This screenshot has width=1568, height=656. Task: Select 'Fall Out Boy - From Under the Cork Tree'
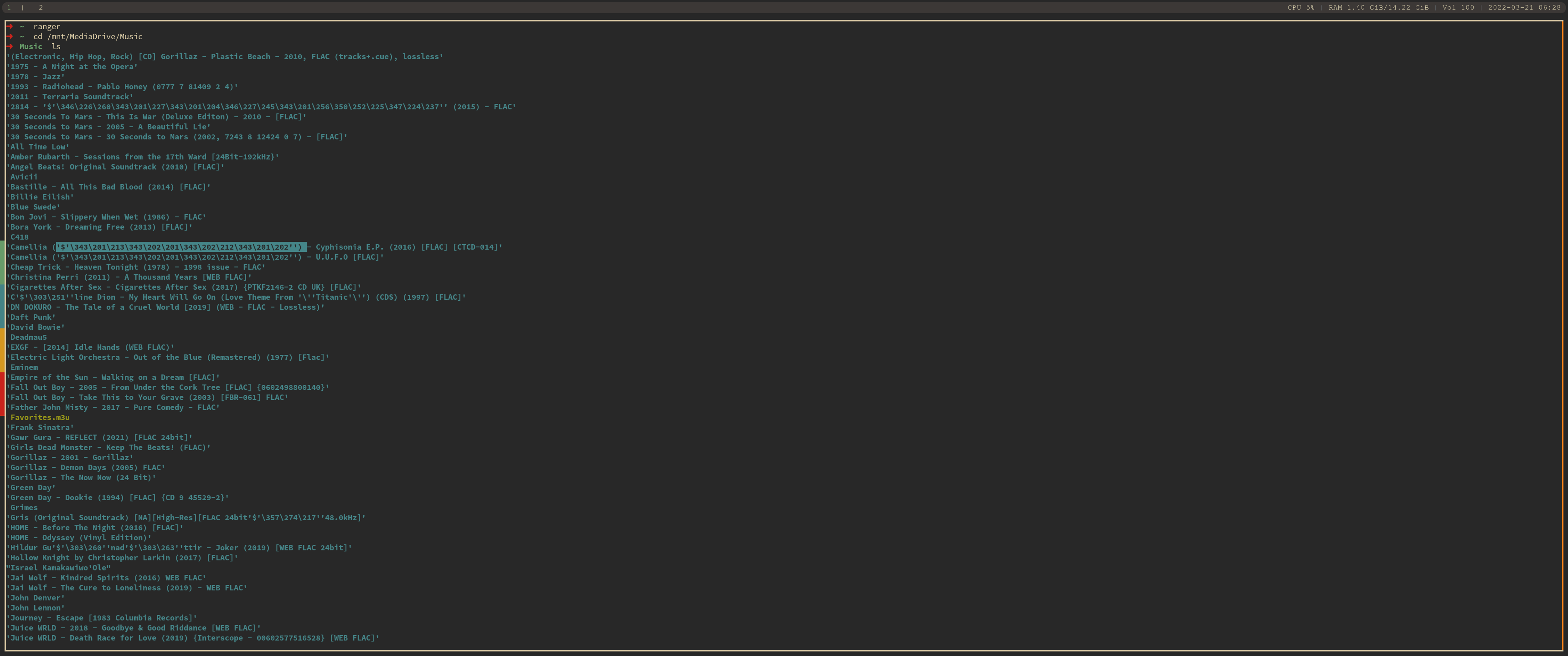click(x=168, y=388)
